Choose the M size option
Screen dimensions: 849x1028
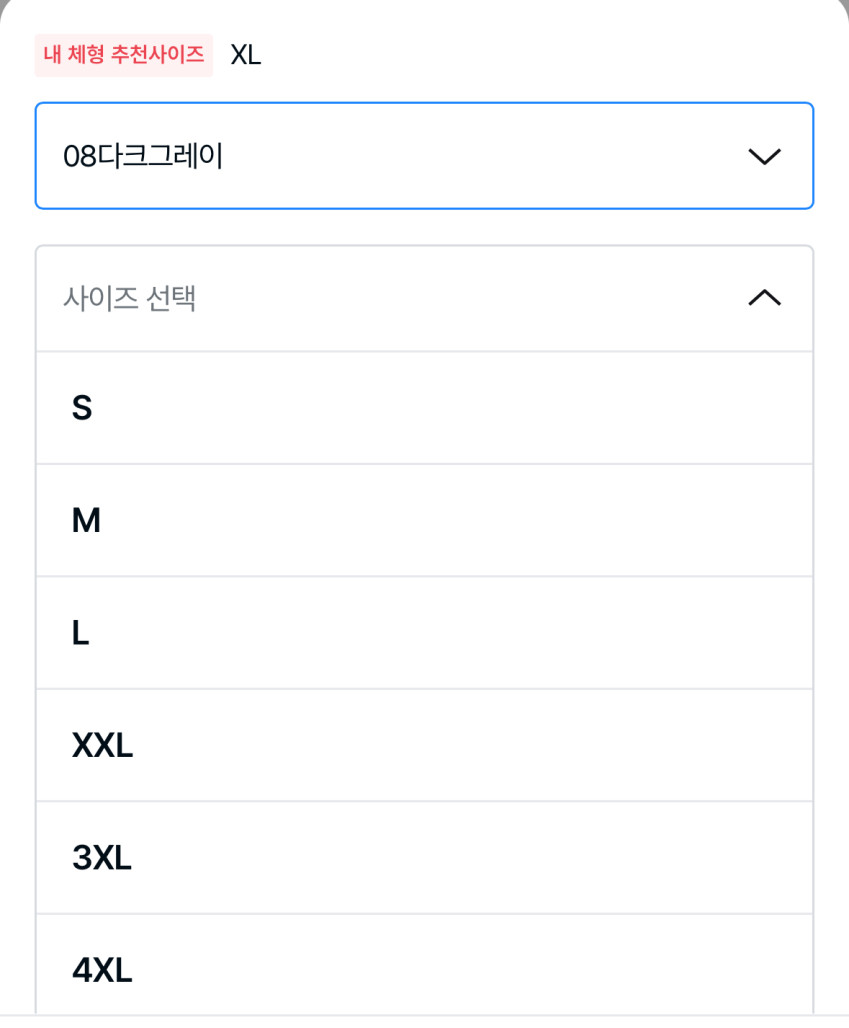(424, 520)
